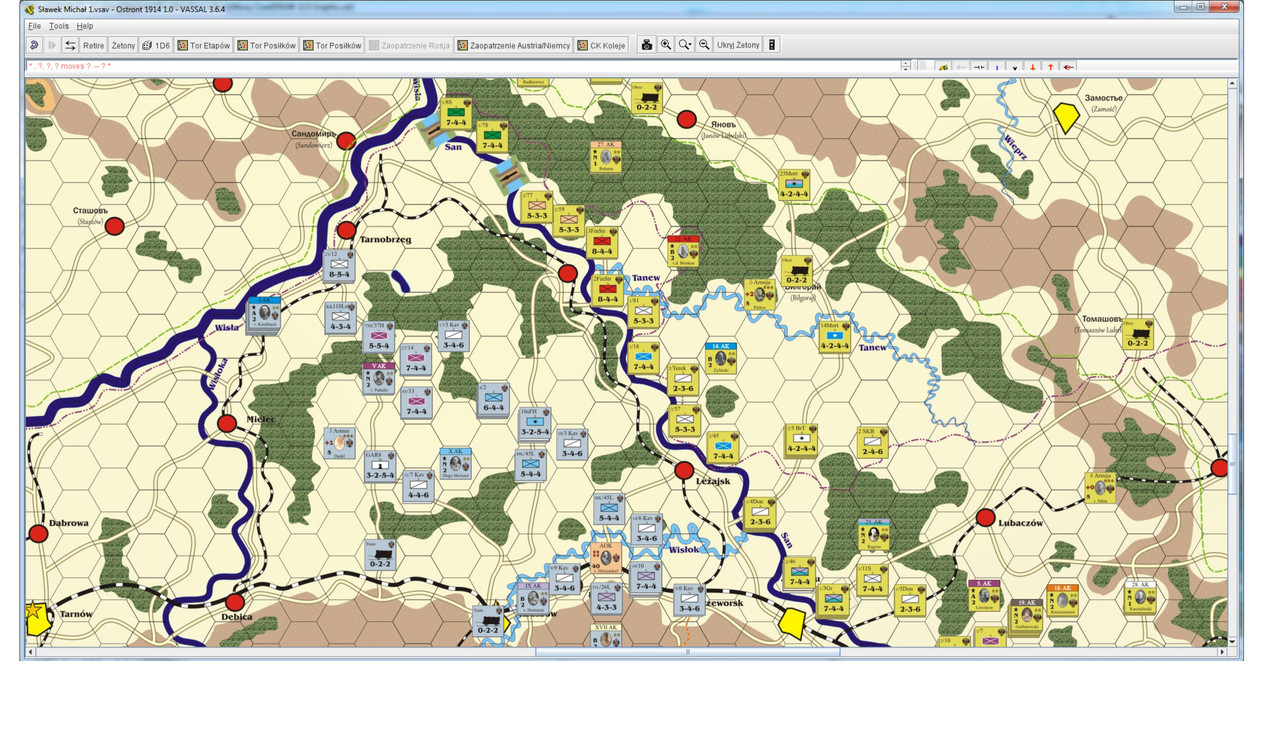
Task: Select the 5 Armia commander counter
Action: tap(759, 296)
